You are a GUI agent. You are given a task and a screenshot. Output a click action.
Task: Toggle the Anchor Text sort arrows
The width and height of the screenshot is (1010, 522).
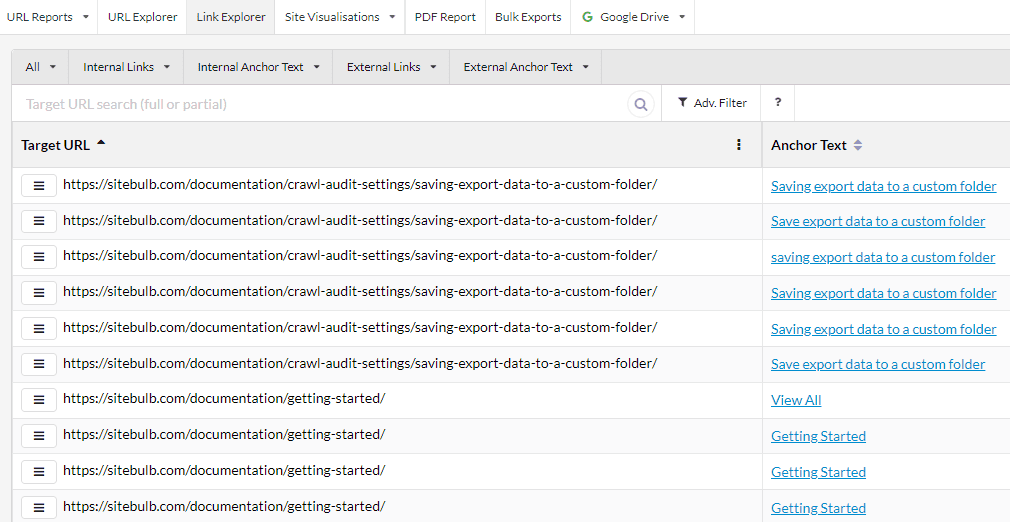[x=857, y=146]
